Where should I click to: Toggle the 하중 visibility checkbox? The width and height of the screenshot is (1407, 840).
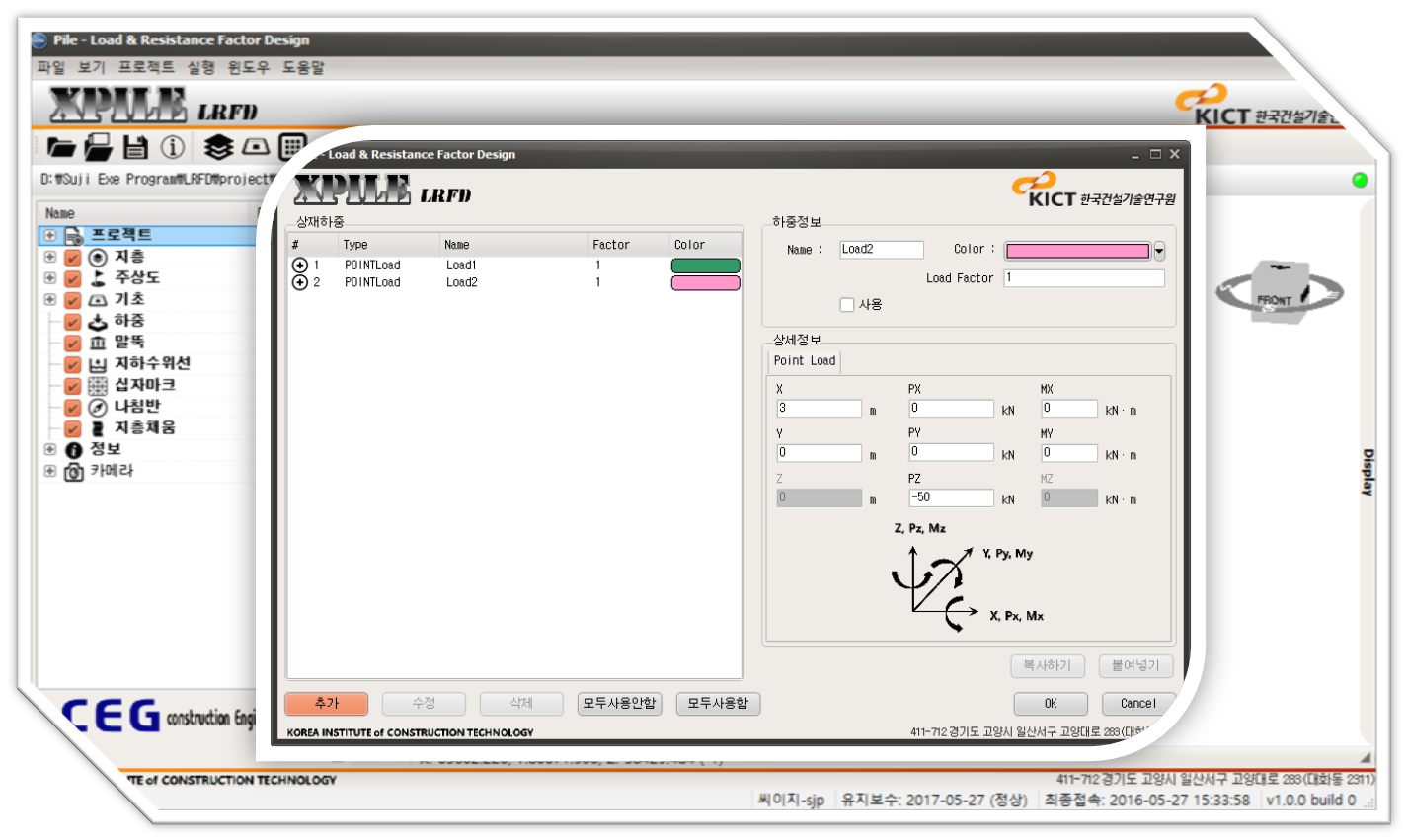point(73,322)
